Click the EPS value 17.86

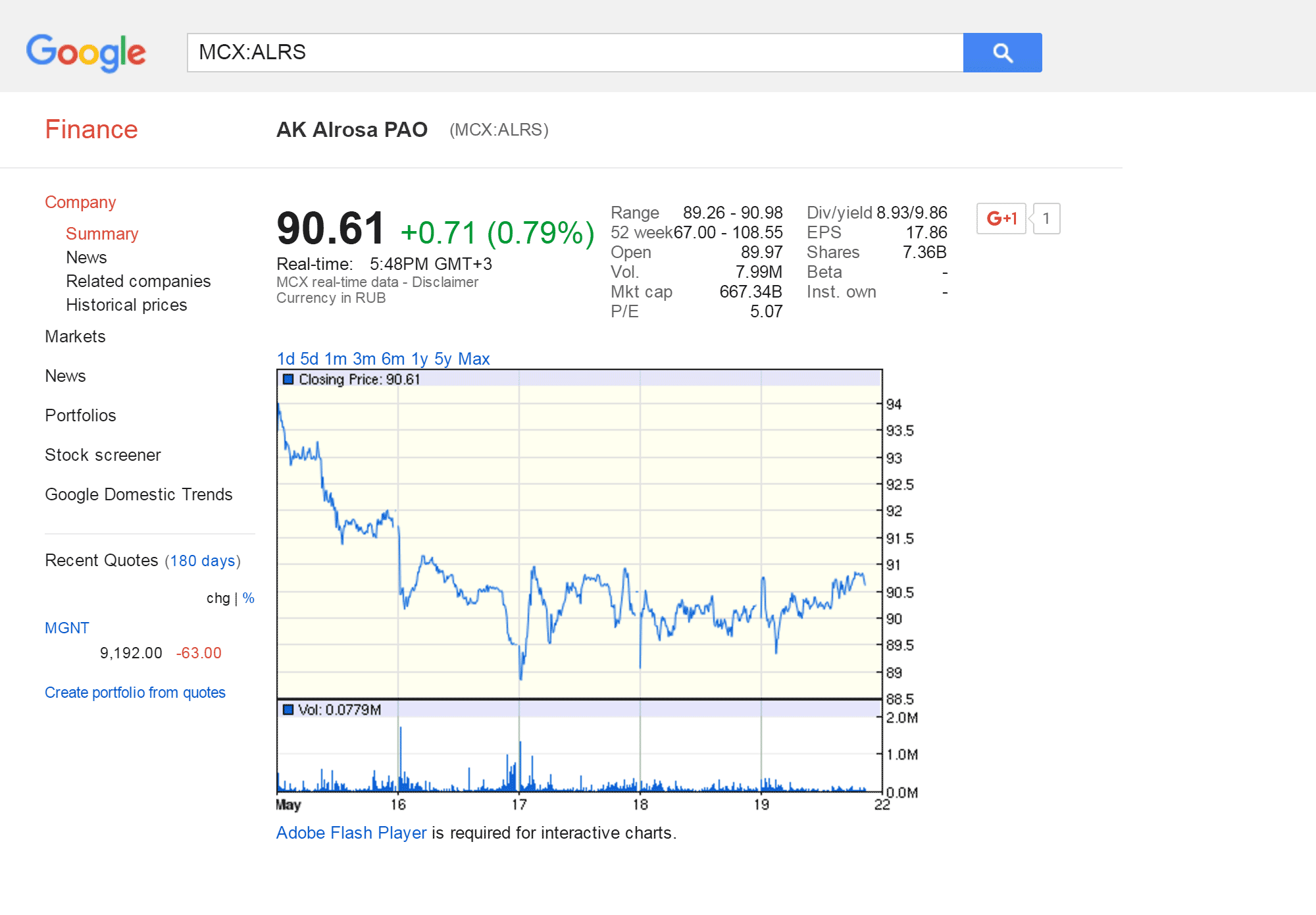pos(926,232)
